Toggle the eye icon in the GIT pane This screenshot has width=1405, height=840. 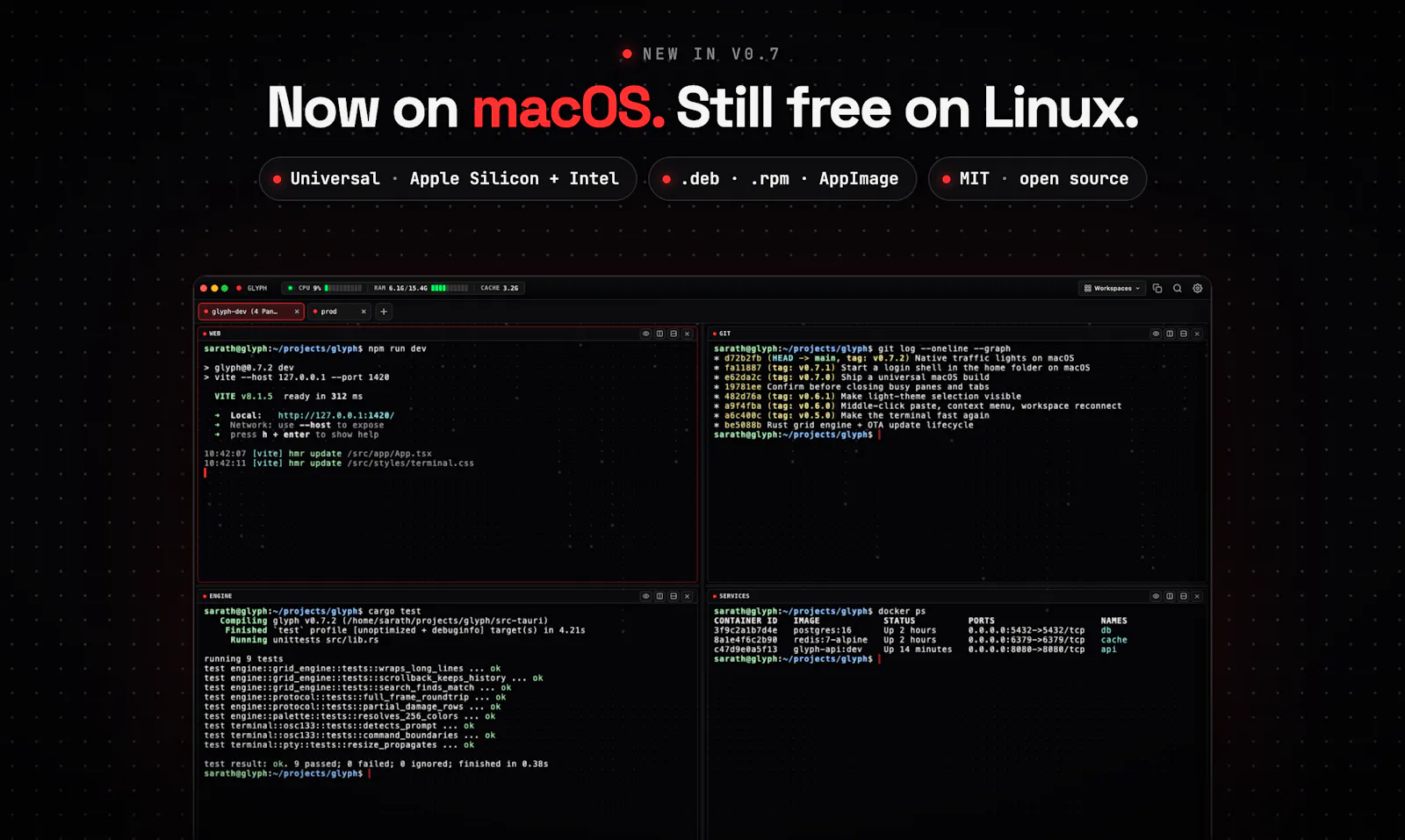(x=1156, y=334)
